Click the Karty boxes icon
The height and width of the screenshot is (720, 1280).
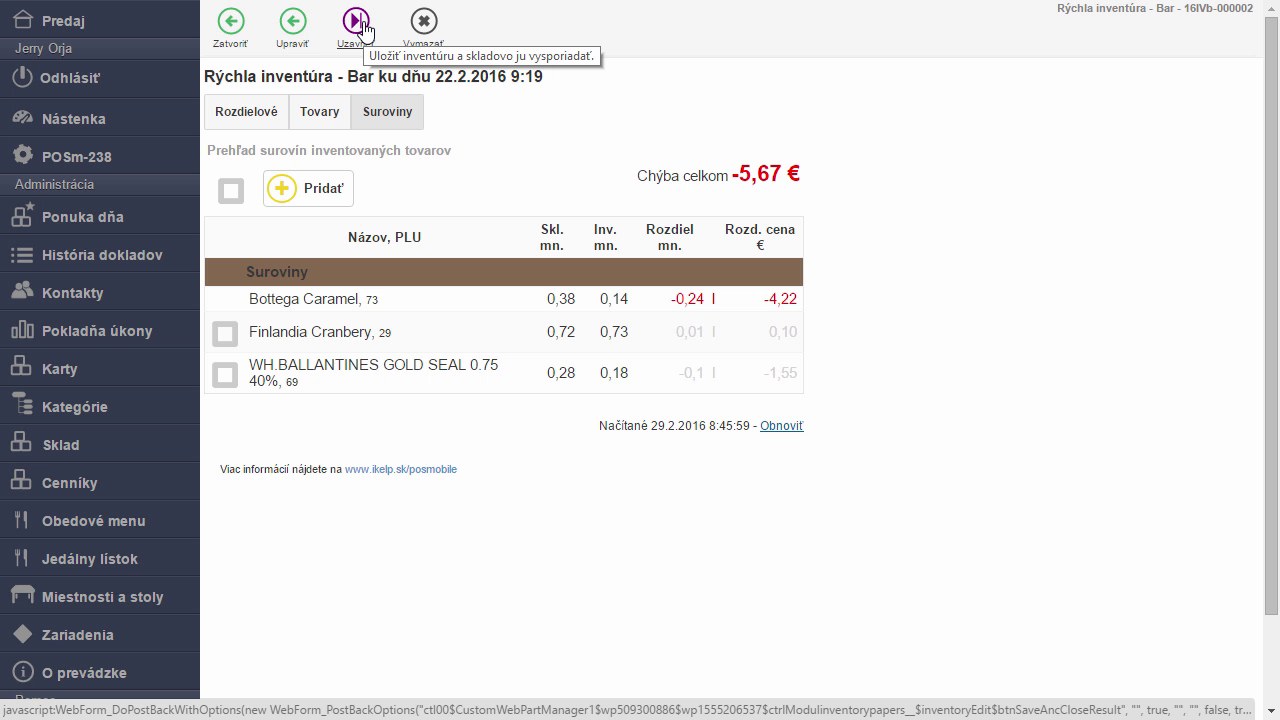click(22, 367)
